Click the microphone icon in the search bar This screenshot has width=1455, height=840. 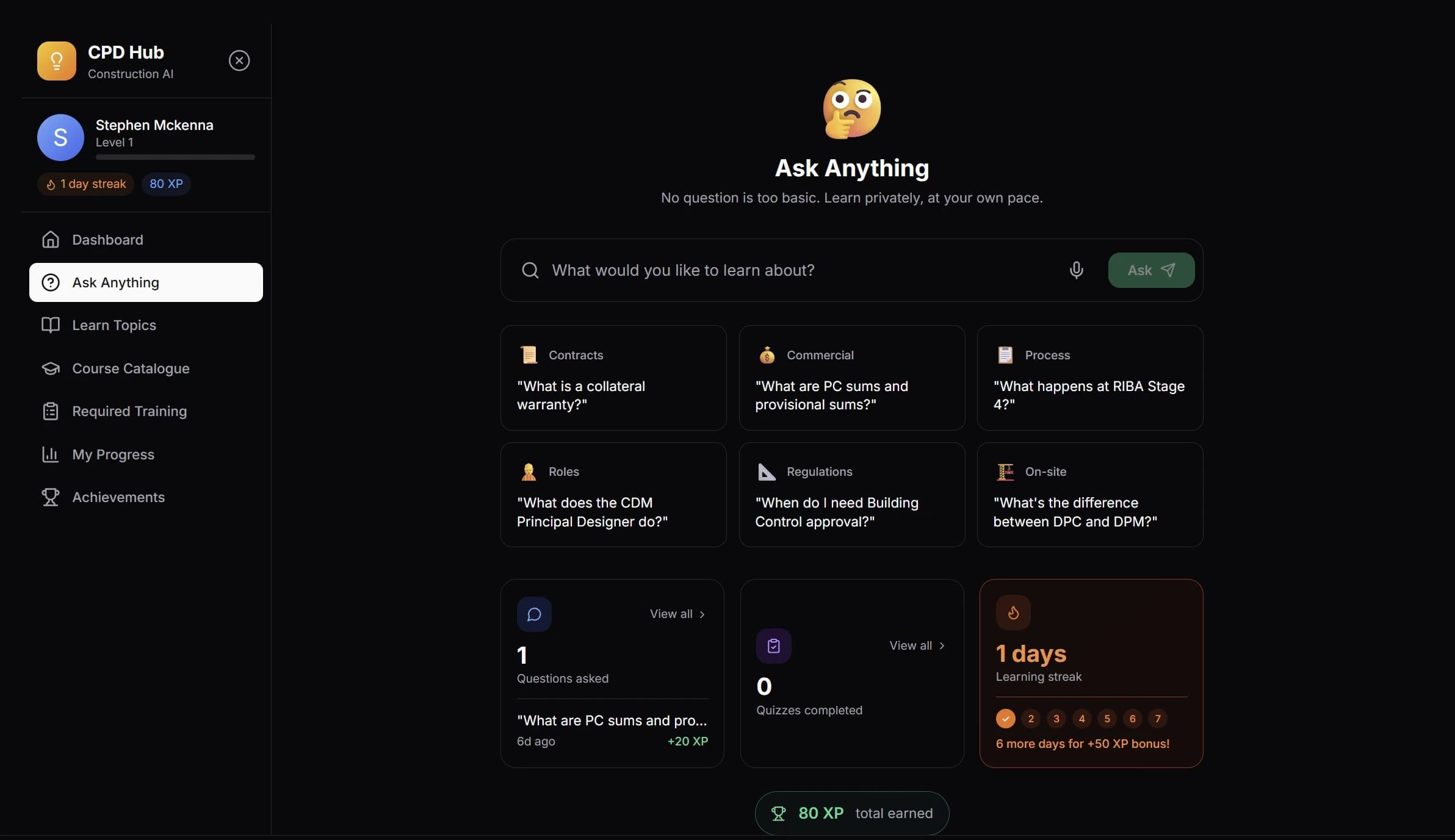[1075, 270]
